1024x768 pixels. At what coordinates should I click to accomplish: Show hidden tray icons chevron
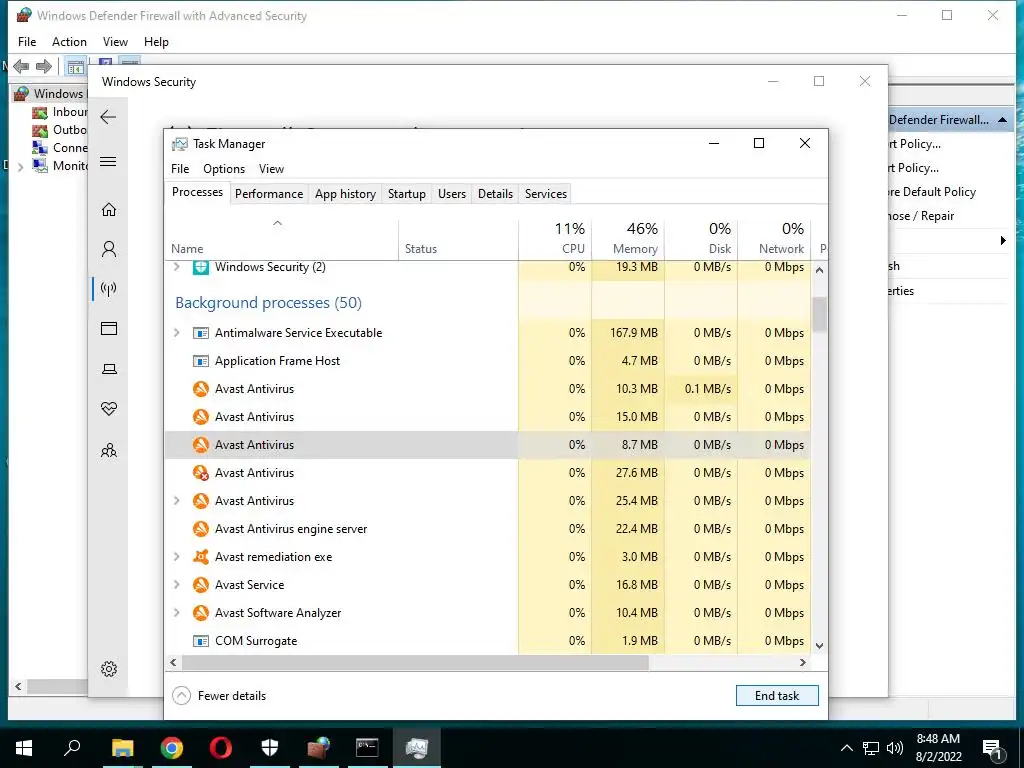(x=846, y=748)
